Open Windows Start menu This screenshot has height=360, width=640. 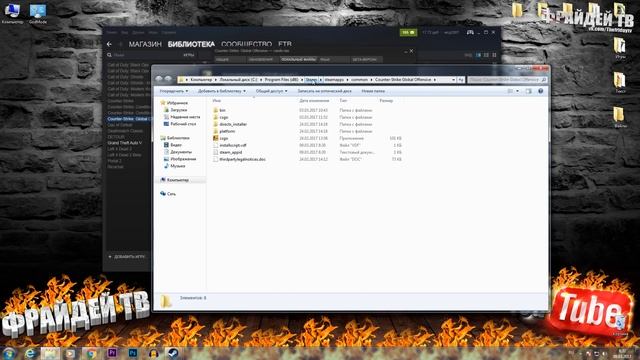9,353
